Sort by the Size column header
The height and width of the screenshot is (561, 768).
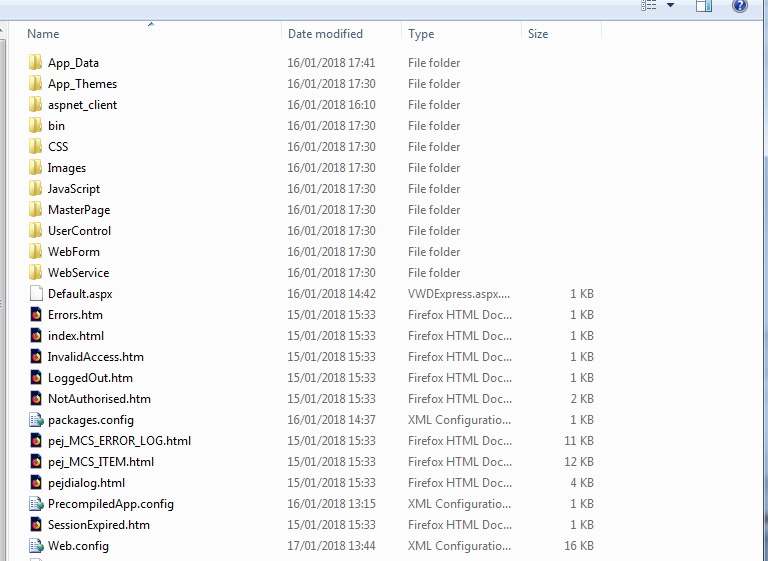[x=561, y=34]
